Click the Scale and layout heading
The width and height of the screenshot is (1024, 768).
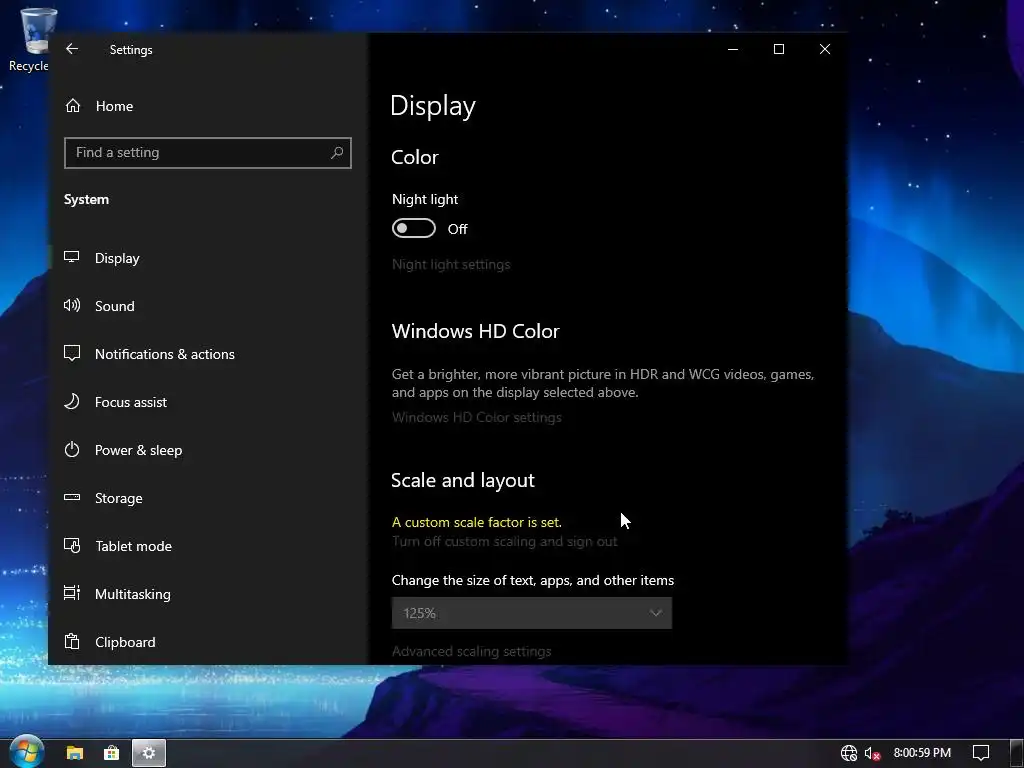(x=462, y=481)
